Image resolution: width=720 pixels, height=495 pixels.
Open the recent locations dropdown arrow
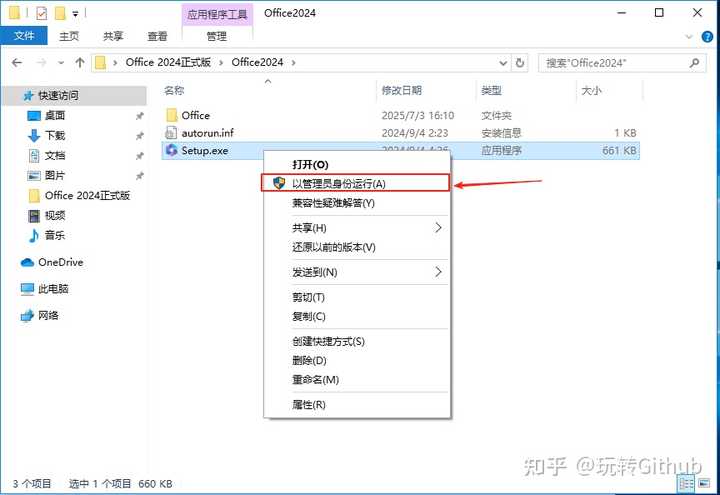coord(61,63)
